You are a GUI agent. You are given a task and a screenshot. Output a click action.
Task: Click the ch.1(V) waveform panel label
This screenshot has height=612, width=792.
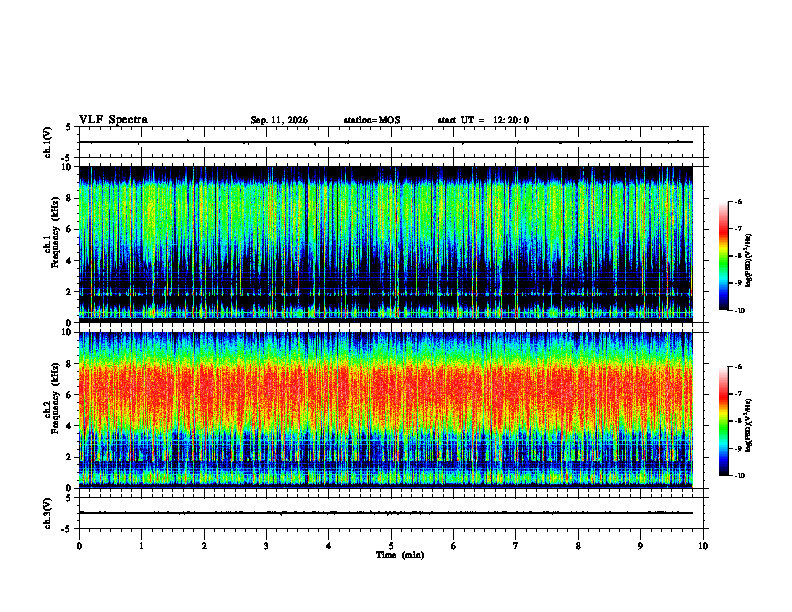point(47,142)
